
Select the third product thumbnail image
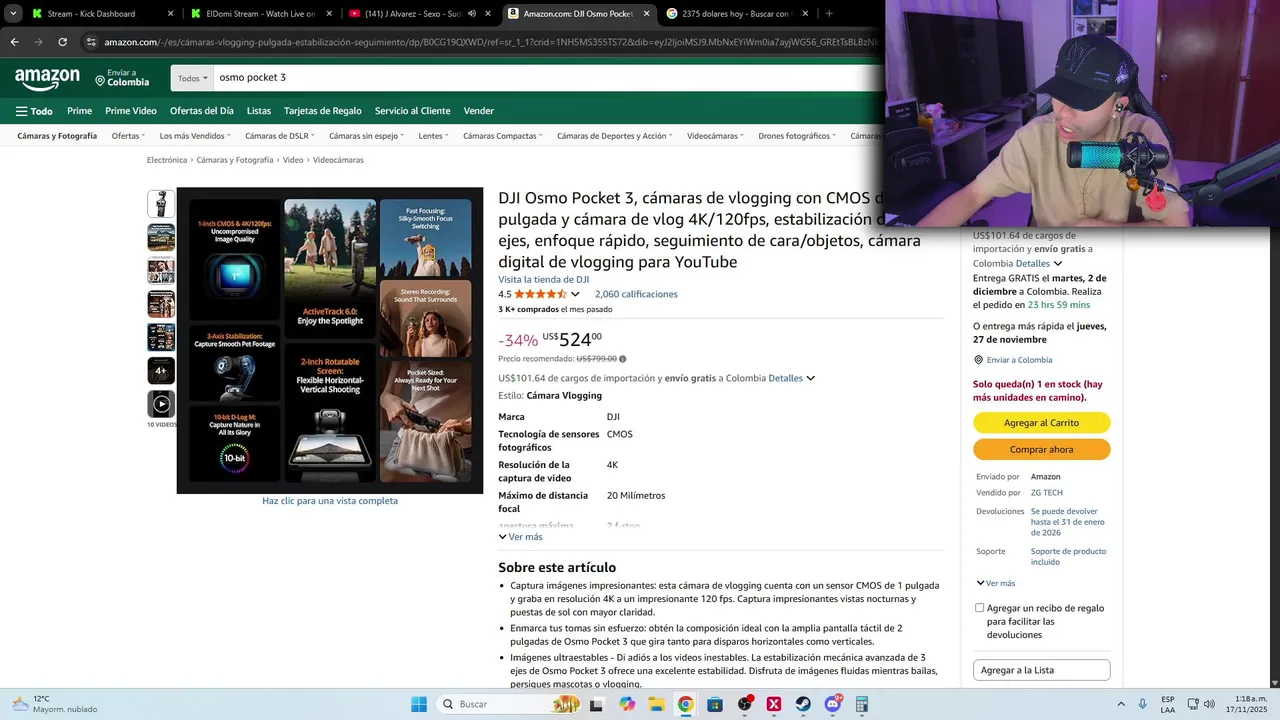[x=161, y=271]
